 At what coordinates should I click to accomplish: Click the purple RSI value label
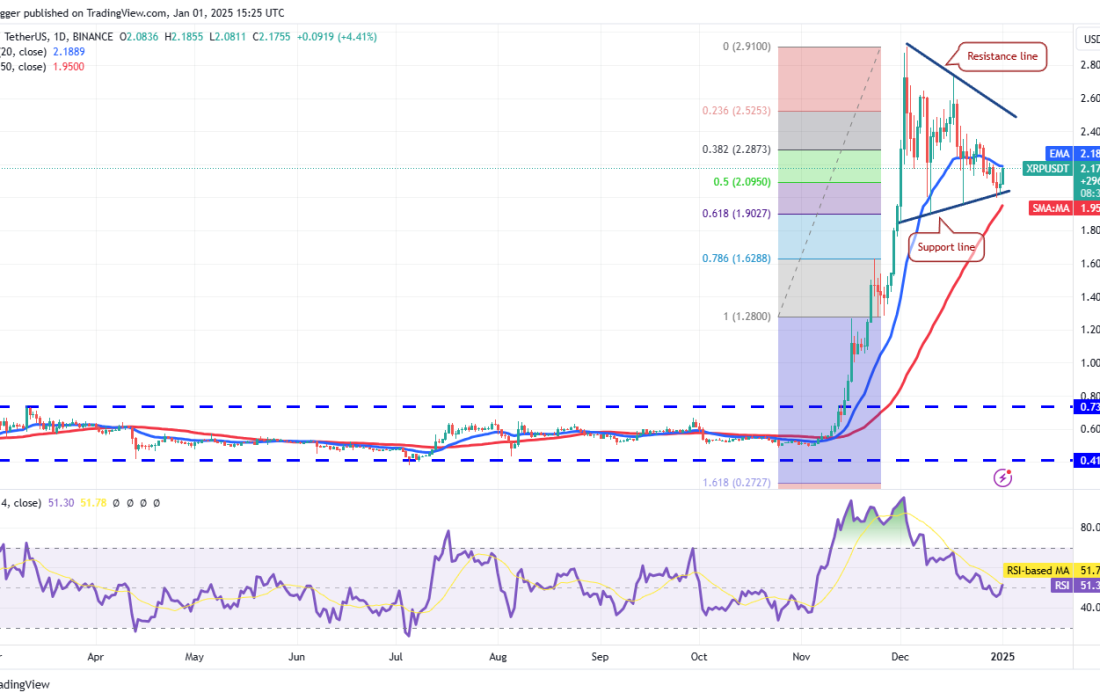click(1062, 585)
